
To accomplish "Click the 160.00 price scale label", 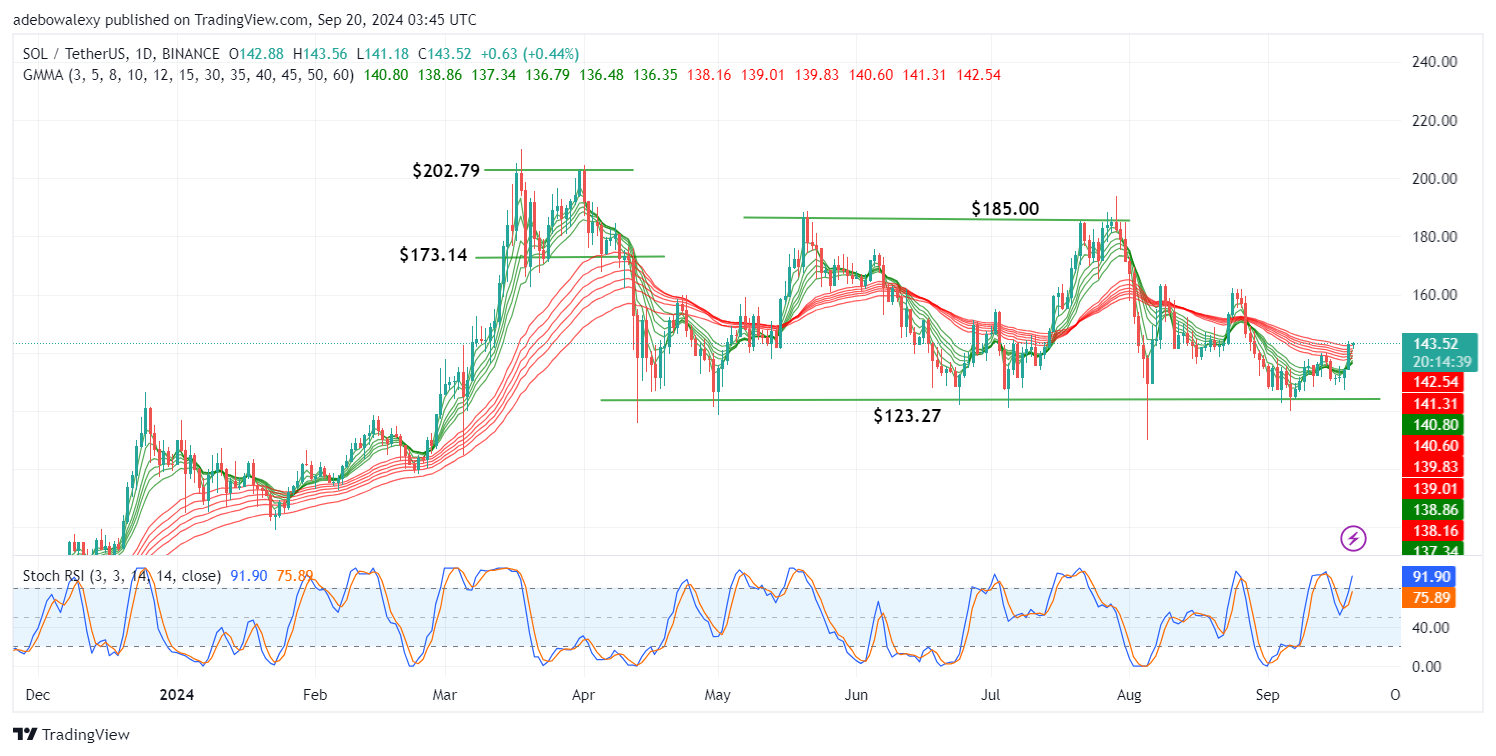I will coord(1436,295).
